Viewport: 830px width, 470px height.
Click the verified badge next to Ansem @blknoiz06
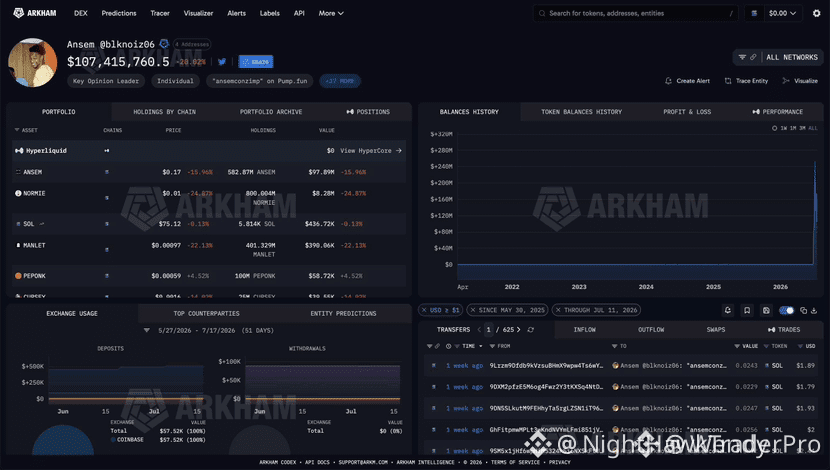click(x=164, y=44)
